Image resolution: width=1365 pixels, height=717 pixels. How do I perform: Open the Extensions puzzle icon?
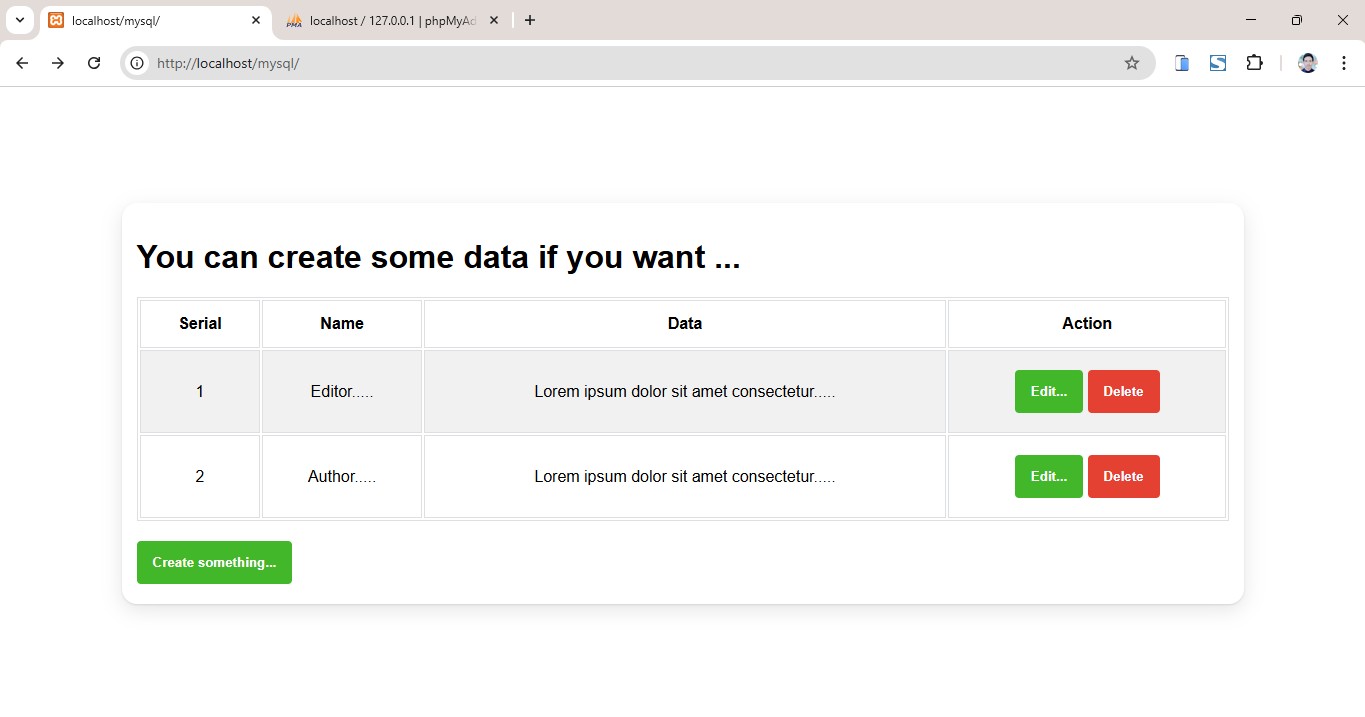coord(1254,63)
